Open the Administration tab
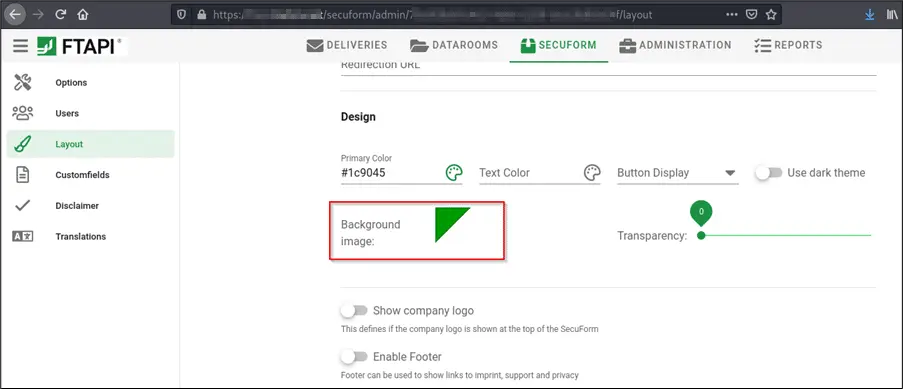Screen dimensions: 903x389 click(x=675, y=45)
